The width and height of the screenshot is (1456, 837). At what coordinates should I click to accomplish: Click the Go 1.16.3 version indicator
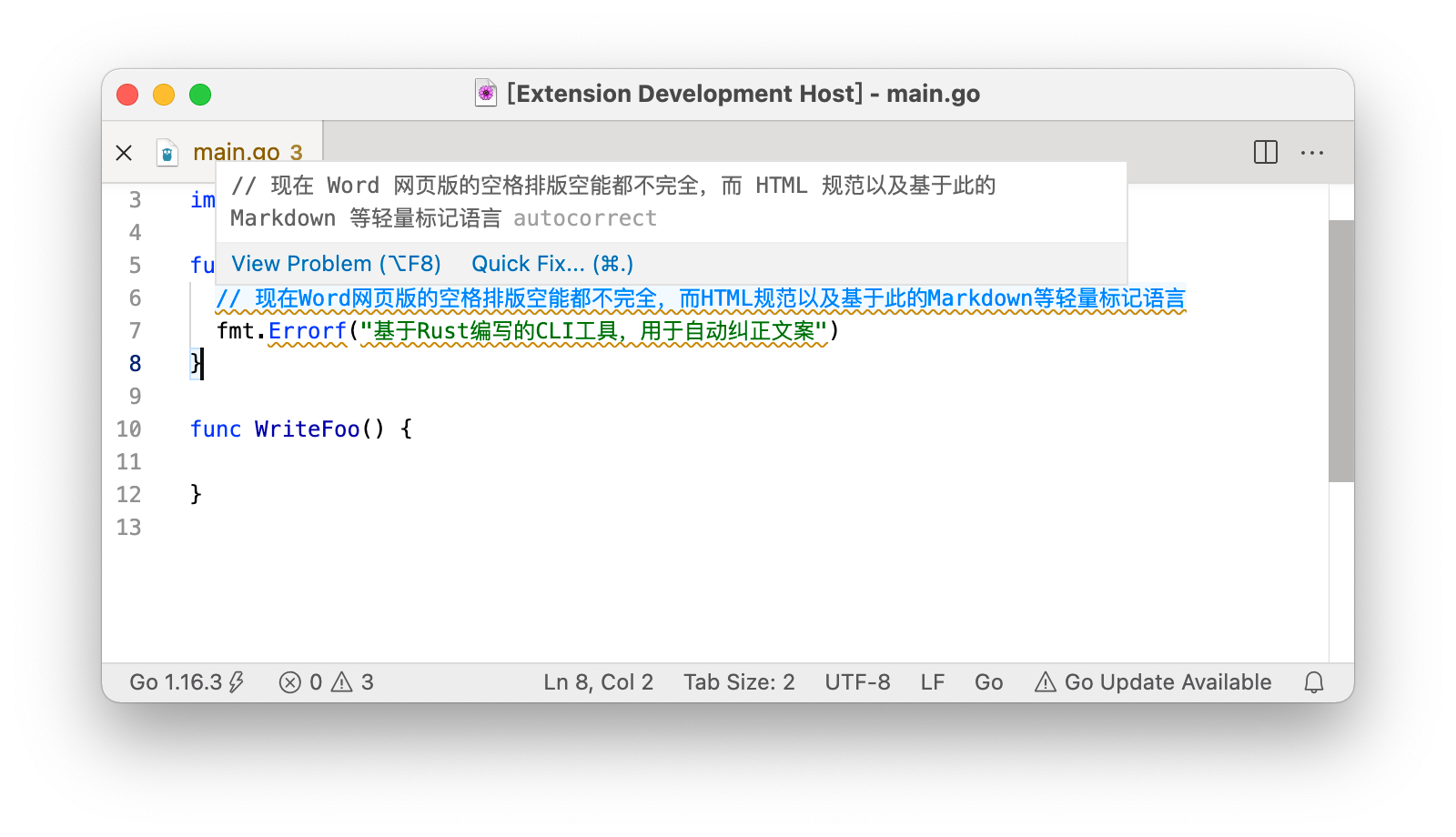point(187,682)
